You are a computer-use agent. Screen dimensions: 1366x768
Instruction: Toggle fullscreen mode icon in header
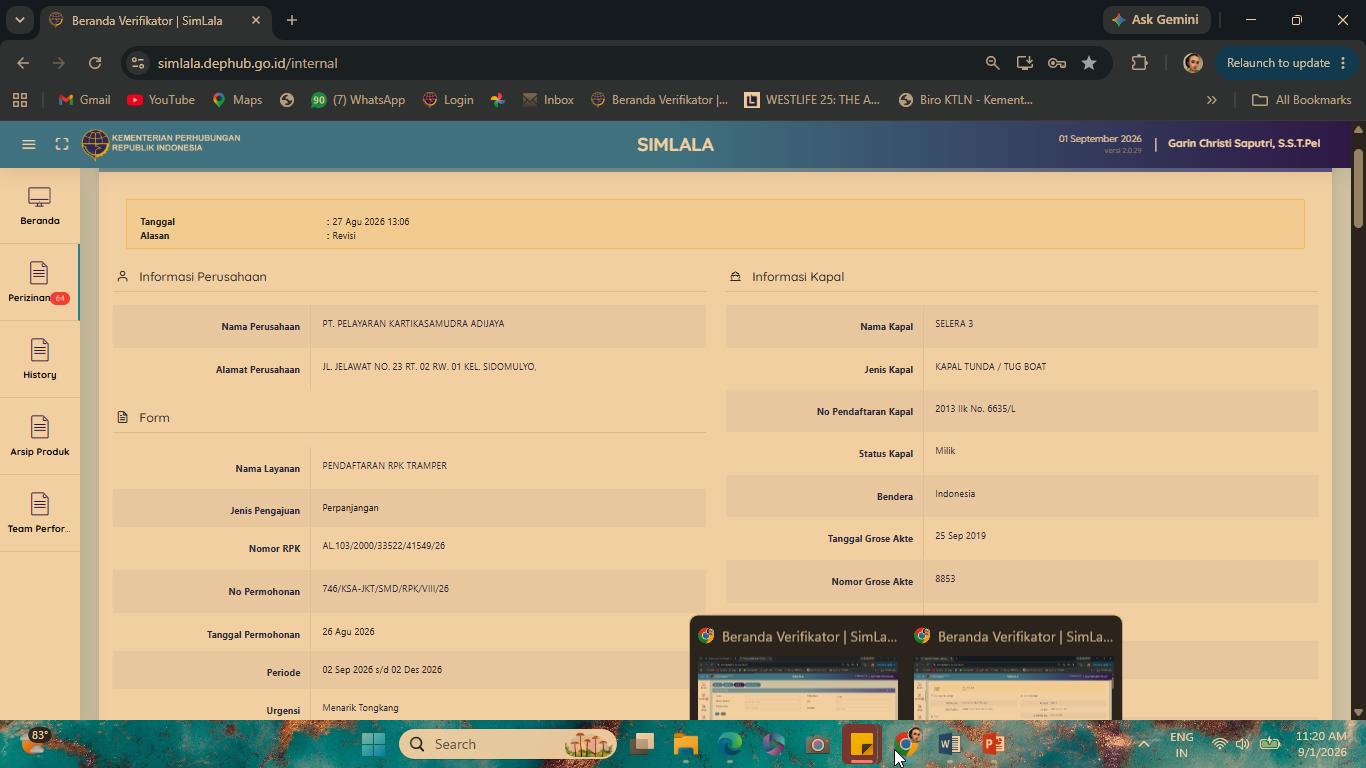62,144
